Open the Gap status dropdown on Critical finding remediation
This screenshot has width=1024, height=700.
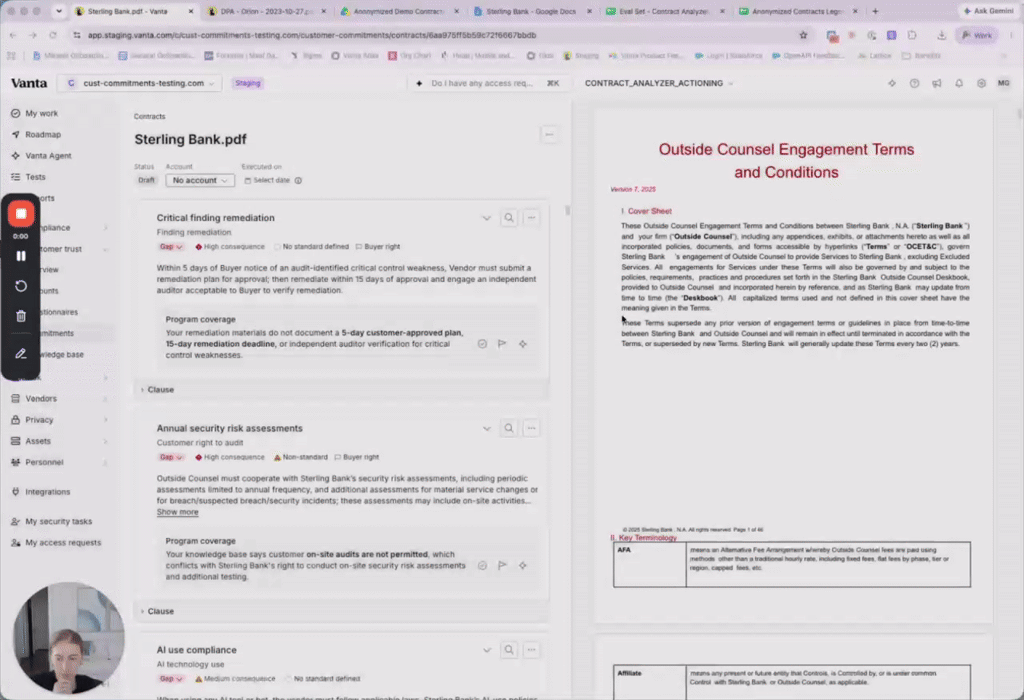170,247
